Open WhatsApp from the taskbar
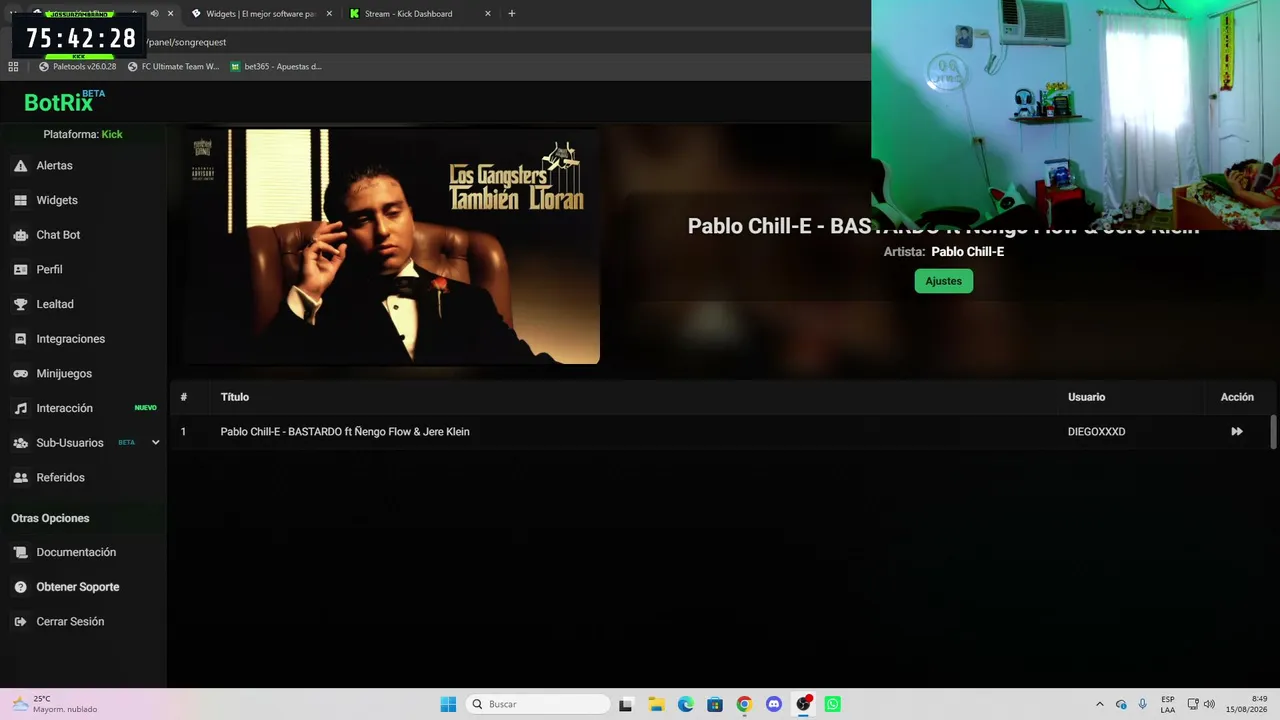This screenshot has height=720, width=1280. [833, 704]
